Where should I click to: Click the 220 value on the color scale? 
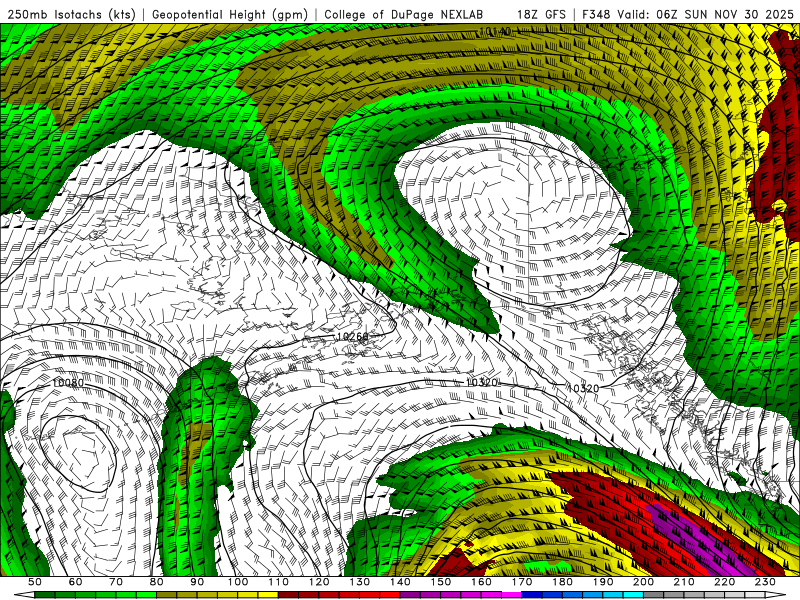tap(724, 582)
